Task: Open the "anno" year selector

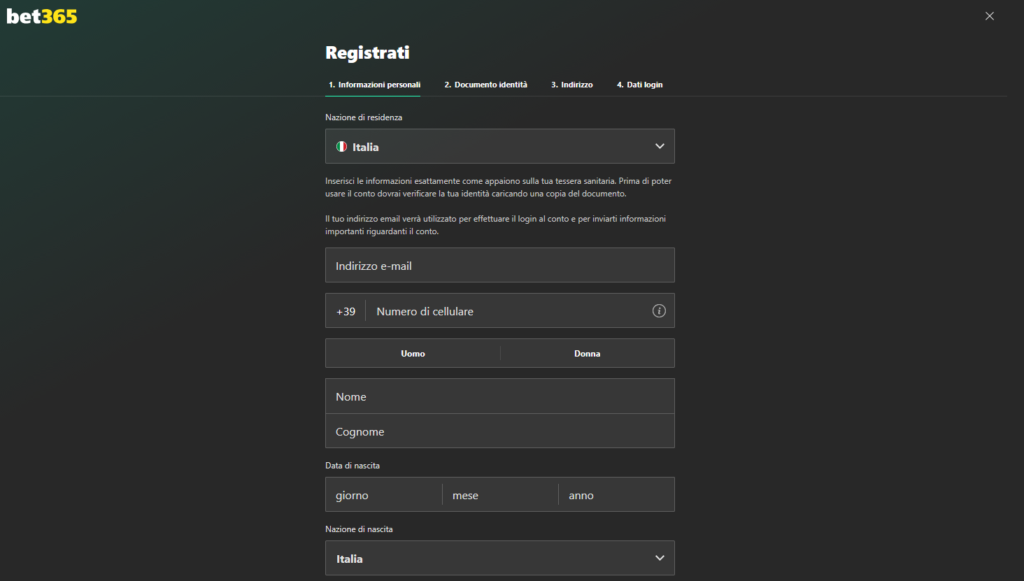Action: click(x=616, y=494)
